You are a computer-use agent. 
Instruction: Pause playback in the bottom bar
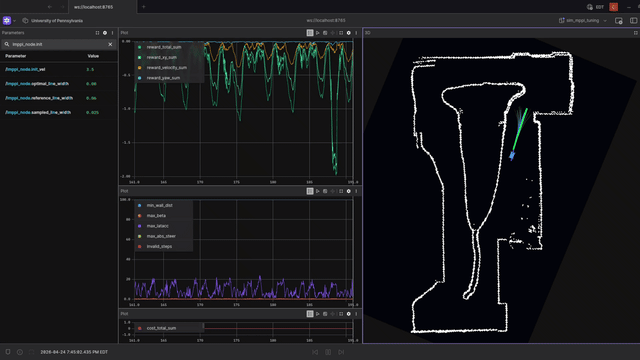[x=328, y=352]
